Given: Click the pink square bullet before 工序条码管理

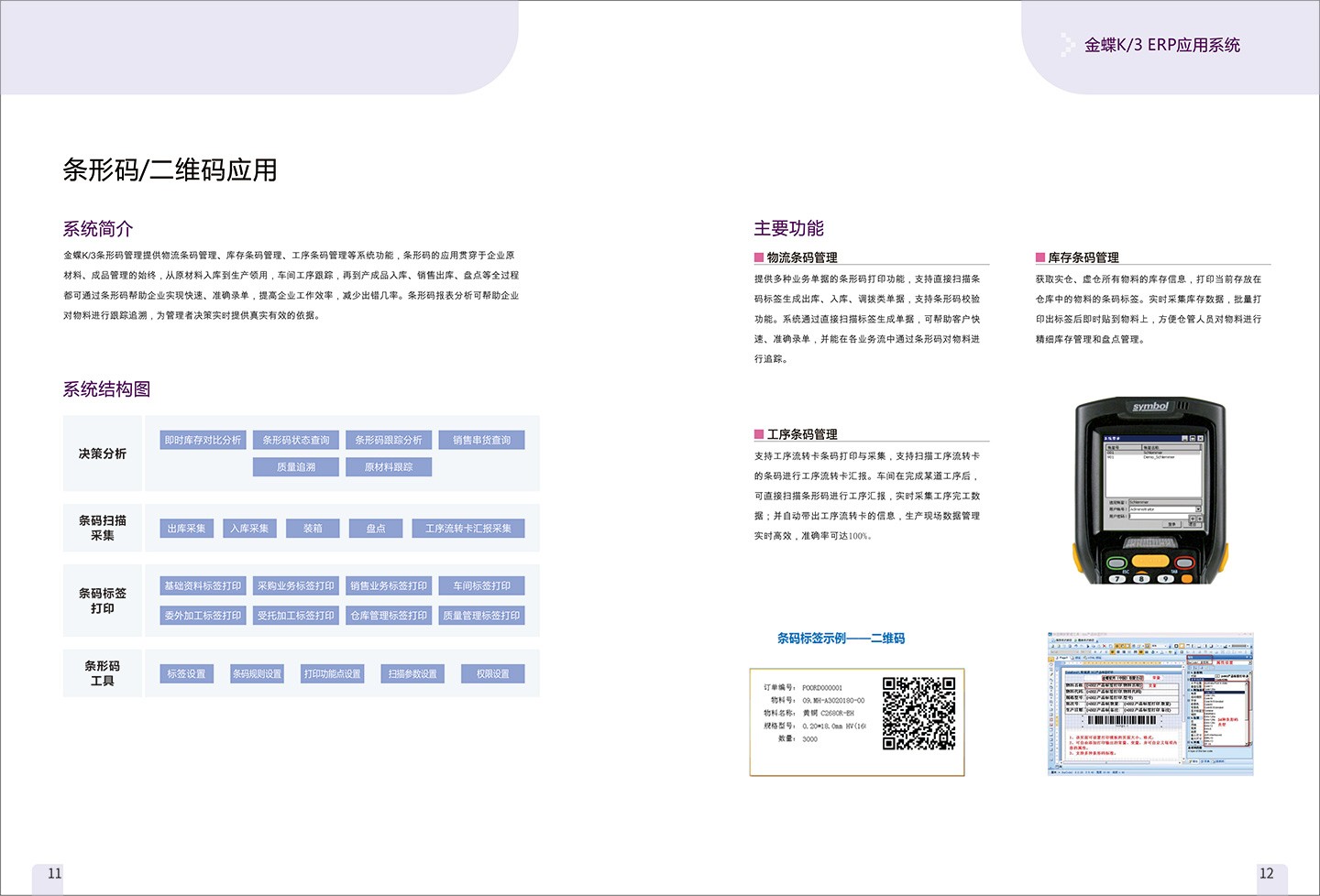Looking at the screenshot, I should click(759, 434).
